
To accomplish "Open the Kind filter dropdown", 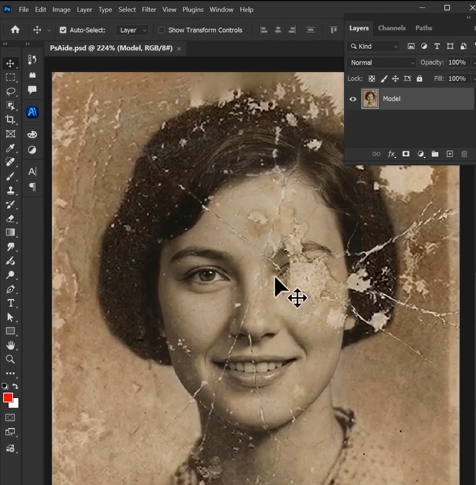I will tap(373, 46).
